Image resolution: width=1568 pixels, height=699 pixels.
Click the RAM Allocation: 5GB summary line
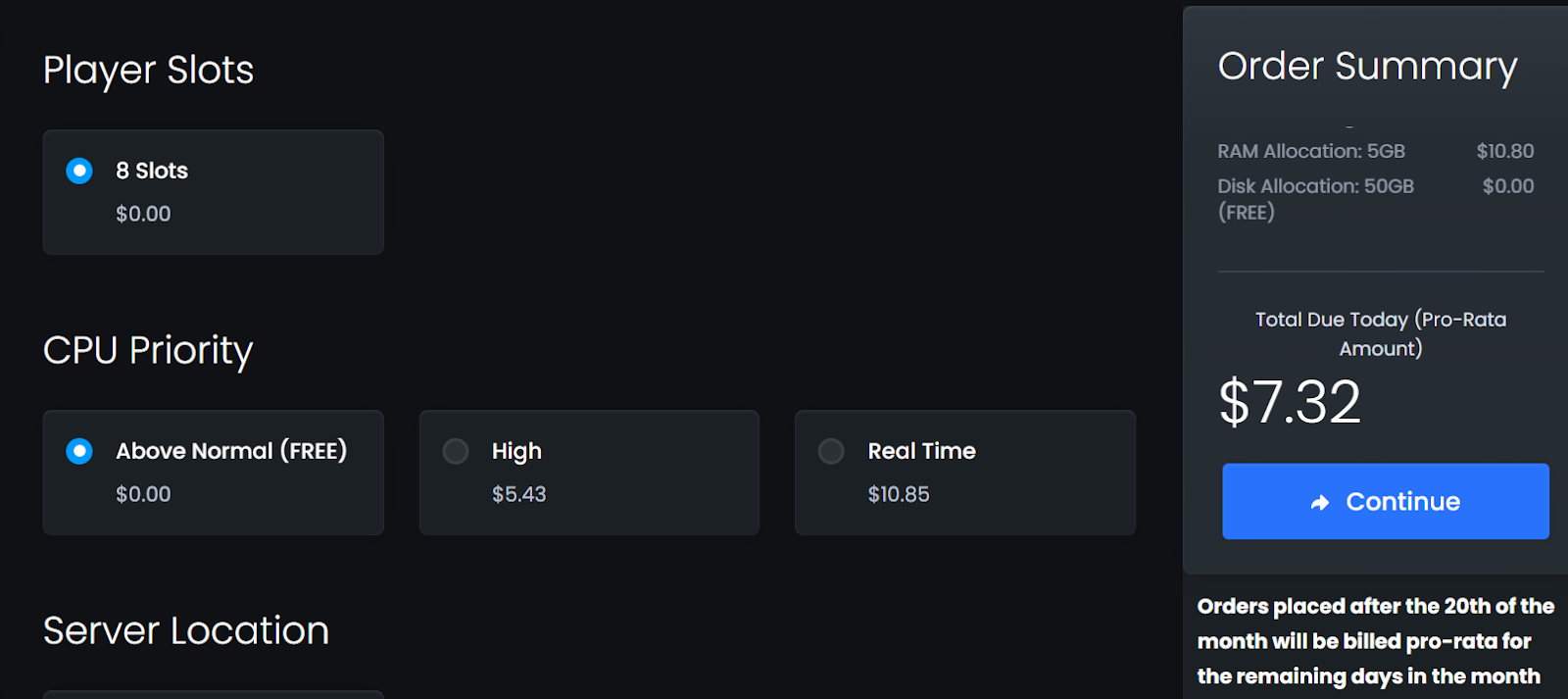click(x=1311, y=151)
